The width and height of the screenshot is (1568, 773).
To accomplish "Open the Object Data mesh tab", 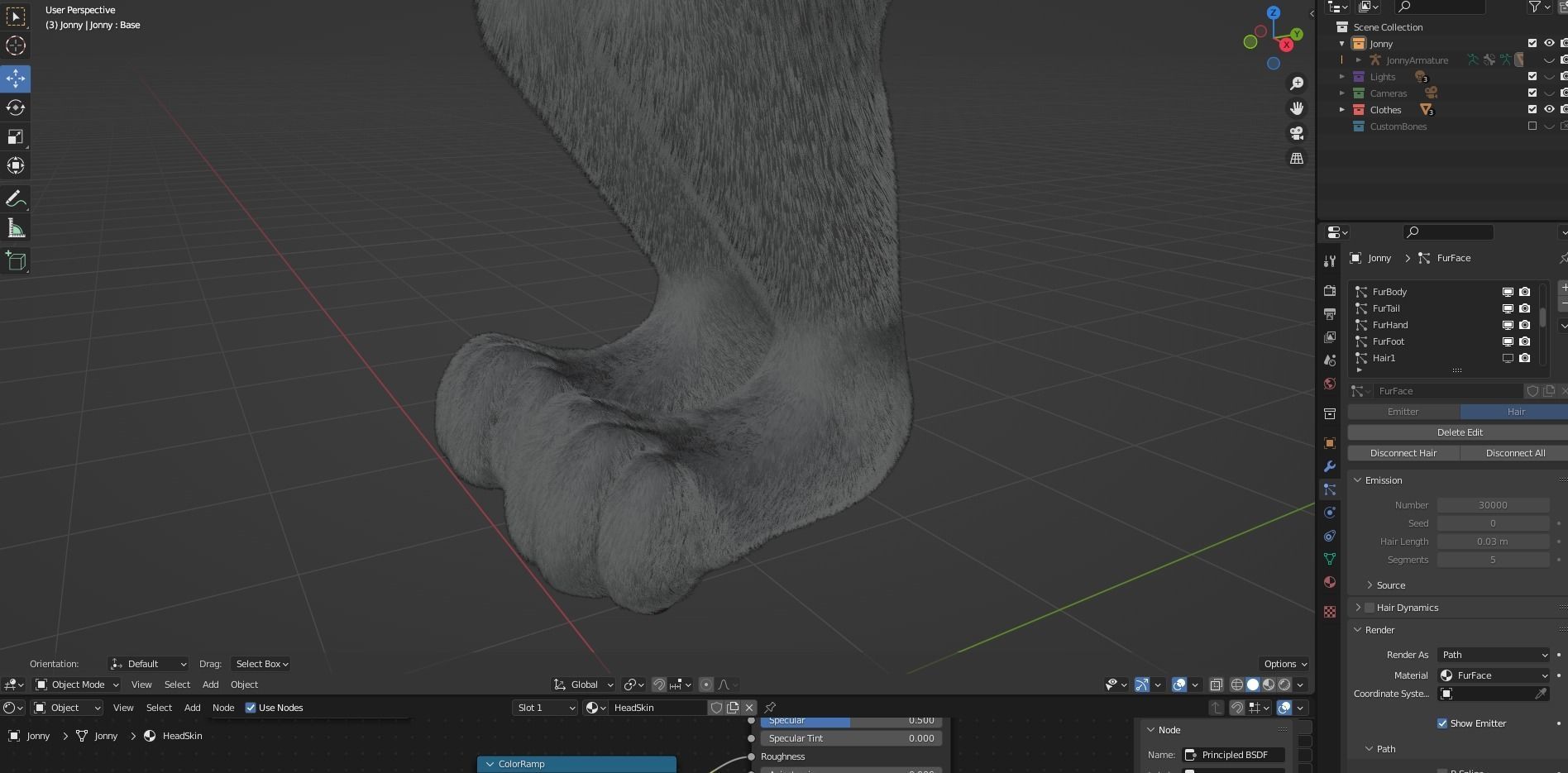I will coord(1330,559).
